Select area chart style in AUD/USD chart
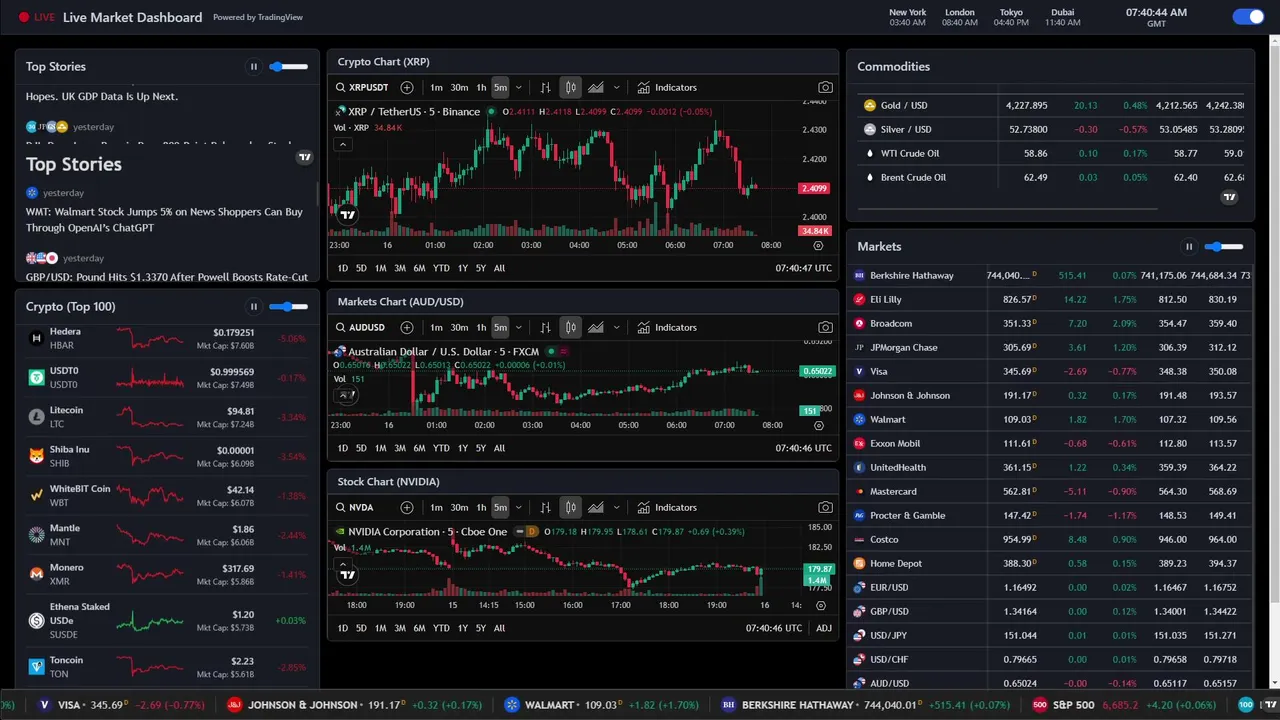The width and height of the screenshot is (1280, 720). [x=596, y=327]
